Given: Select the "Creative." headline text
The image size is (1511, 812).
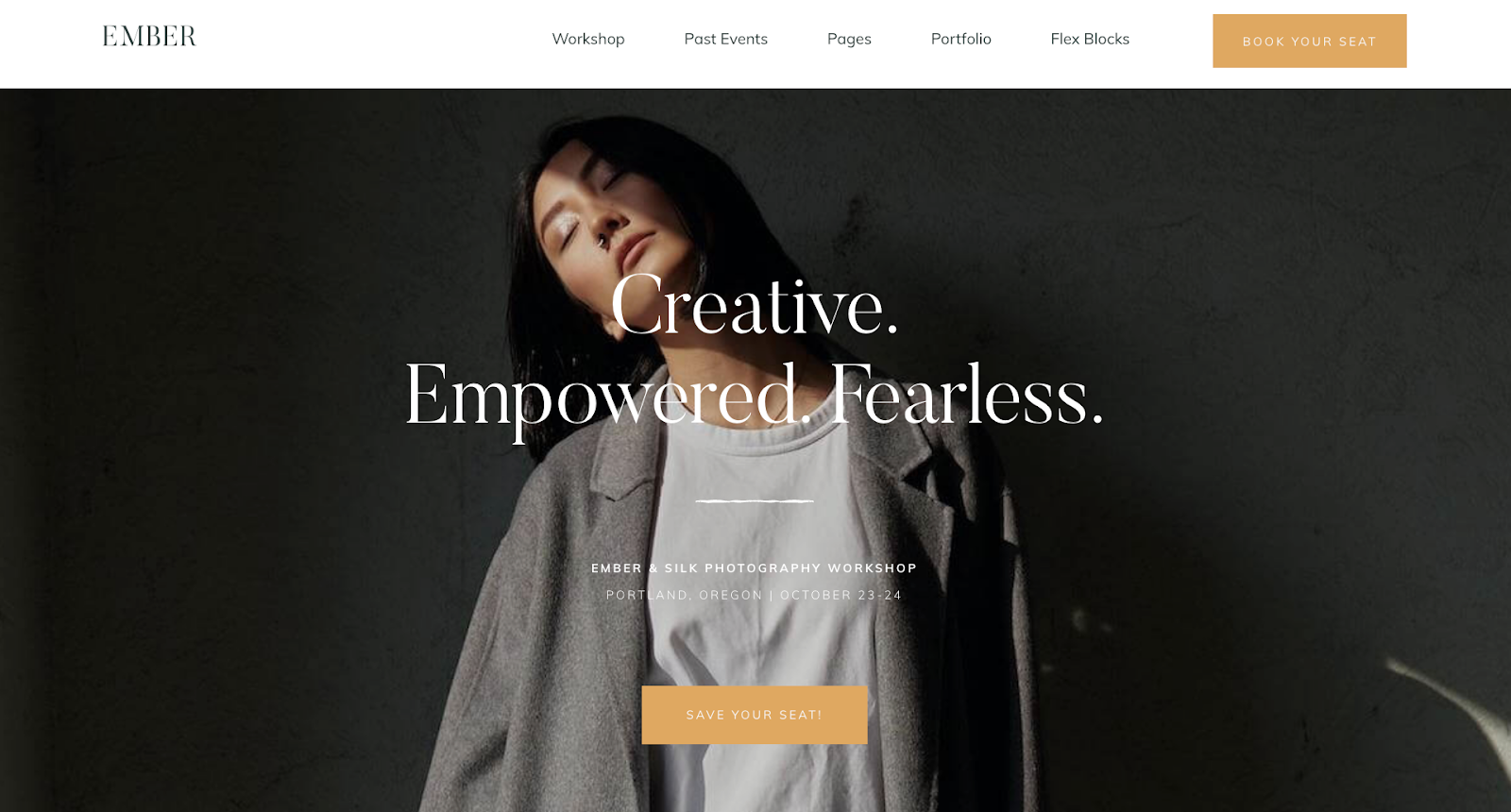Looking at the screenshot, I should click(754, 304).
